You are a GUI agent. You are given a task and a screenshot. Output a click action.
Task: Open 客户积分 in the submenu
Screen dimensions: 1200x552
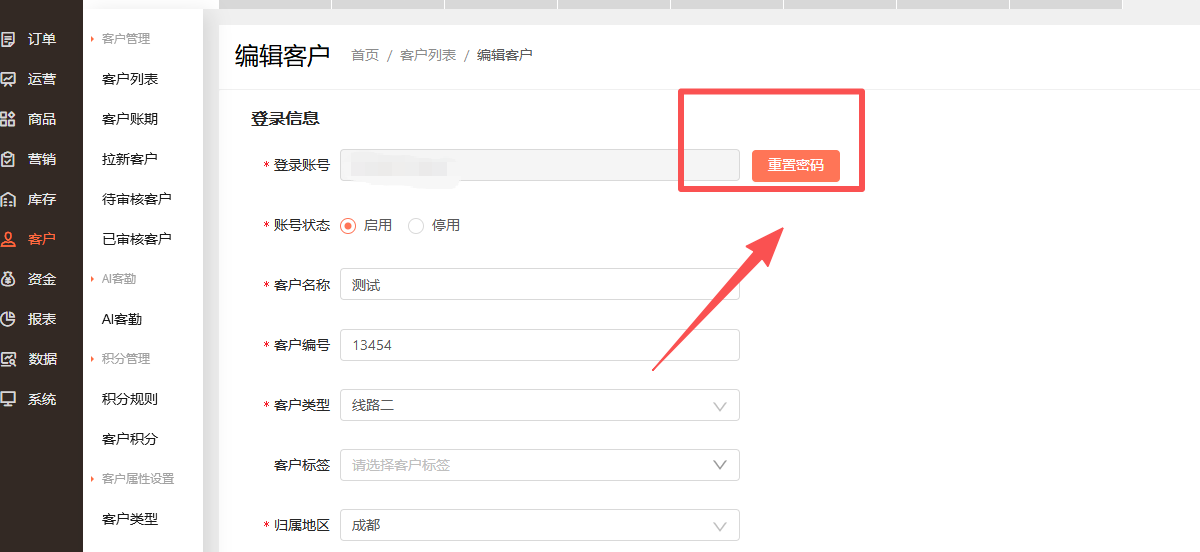tap(130, 439)
